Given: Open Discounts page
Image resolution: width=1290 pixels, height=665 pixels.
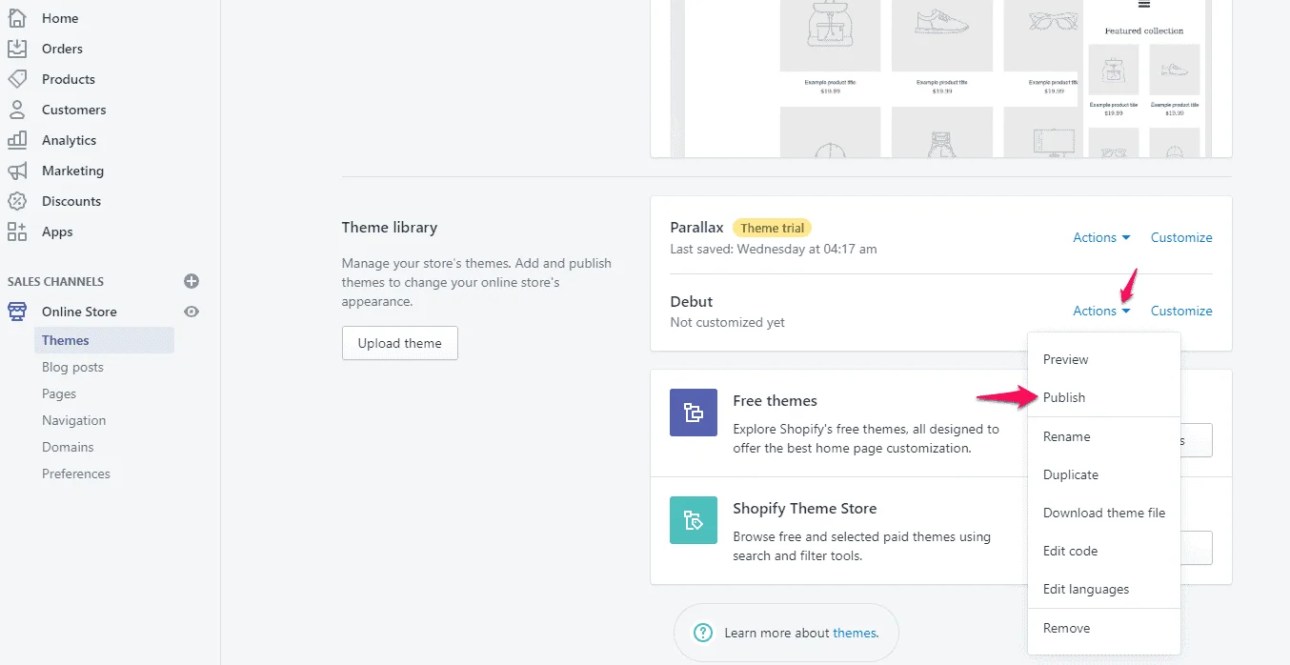Looking at the screenshot, I should (71, 201).
